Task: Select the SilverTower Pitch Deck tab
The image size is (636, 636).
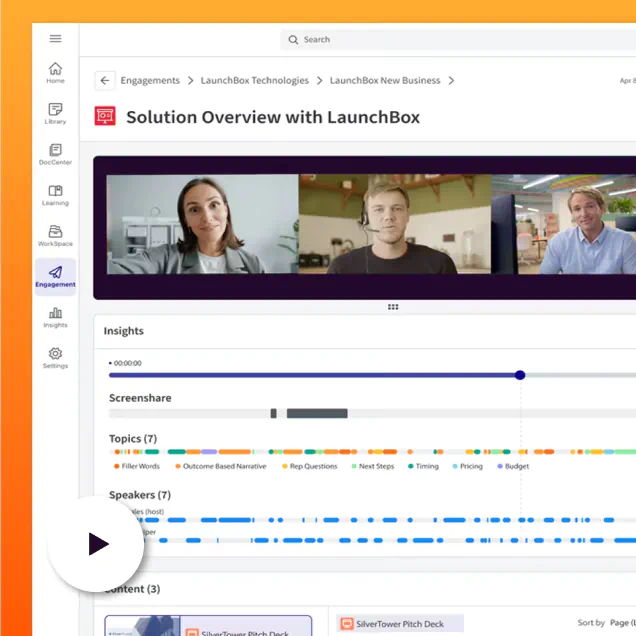Action: [x=400, y=624]
